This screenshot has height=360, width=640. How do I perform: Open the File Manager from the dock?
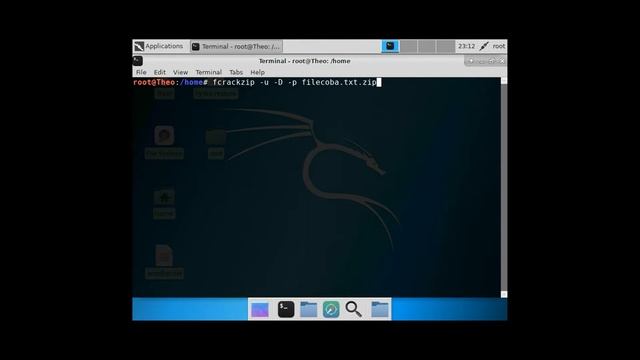point(309,309)
